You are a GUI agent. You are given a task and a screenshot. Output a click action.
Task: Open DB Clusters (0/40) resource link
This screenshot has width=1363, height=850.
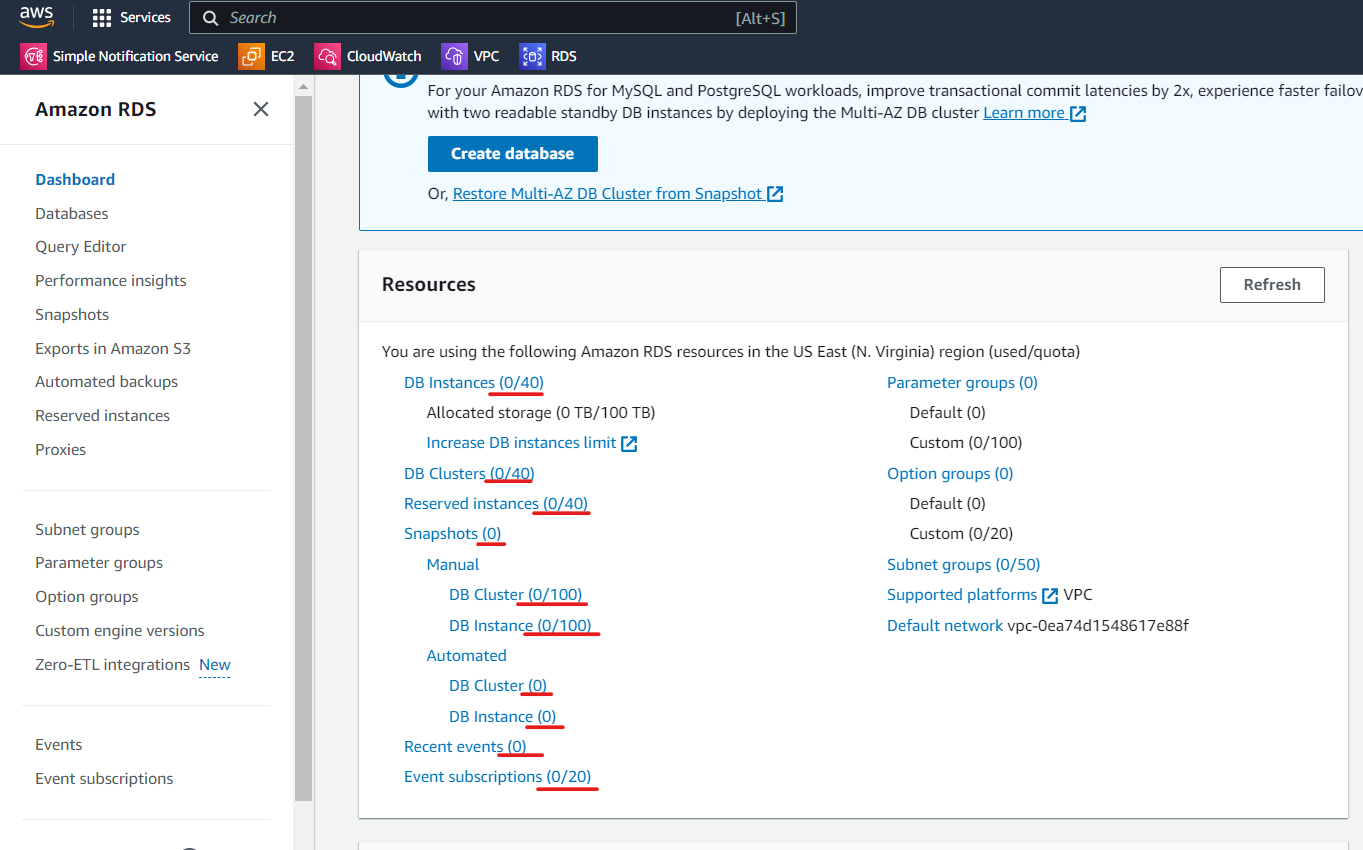(x=469, y=474)
